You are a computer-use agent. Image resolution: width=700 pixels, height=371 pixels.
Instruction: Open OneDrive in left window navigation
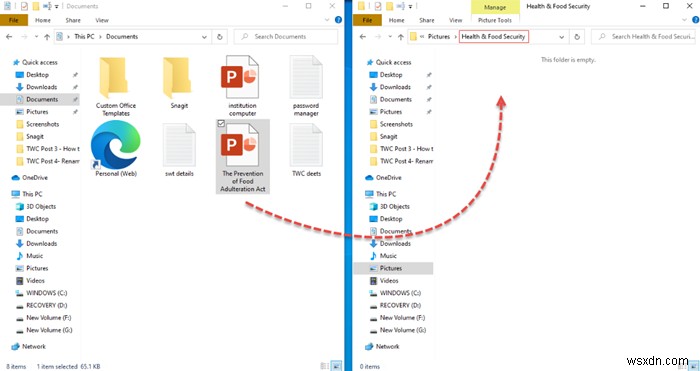click(x=35, y=178)
